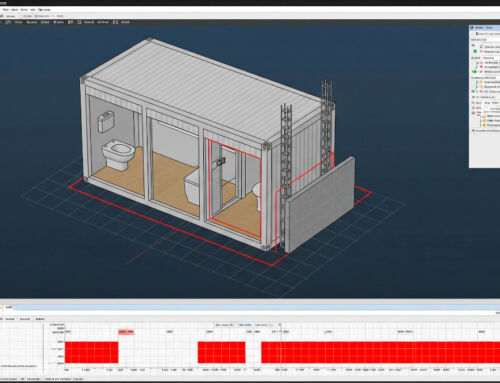
Task: Click the first red block in the chart
Action: pyautogui.click(x=92, y=352)
